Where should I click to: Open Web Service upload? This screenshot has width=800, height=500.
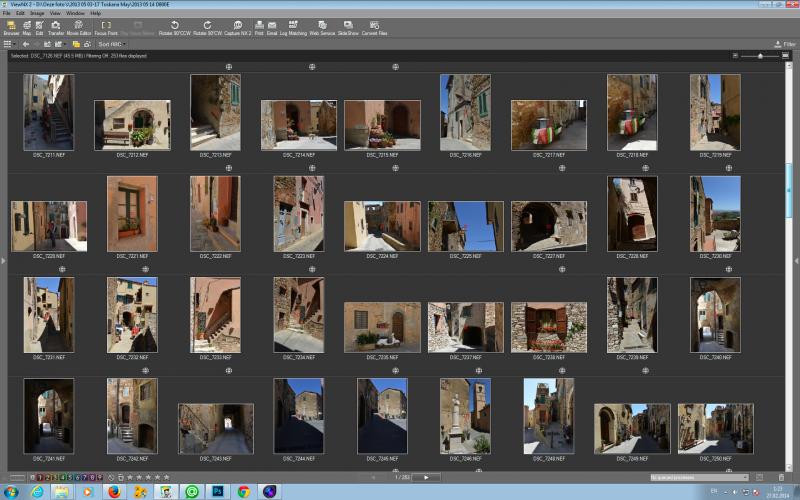click(322, 28)
